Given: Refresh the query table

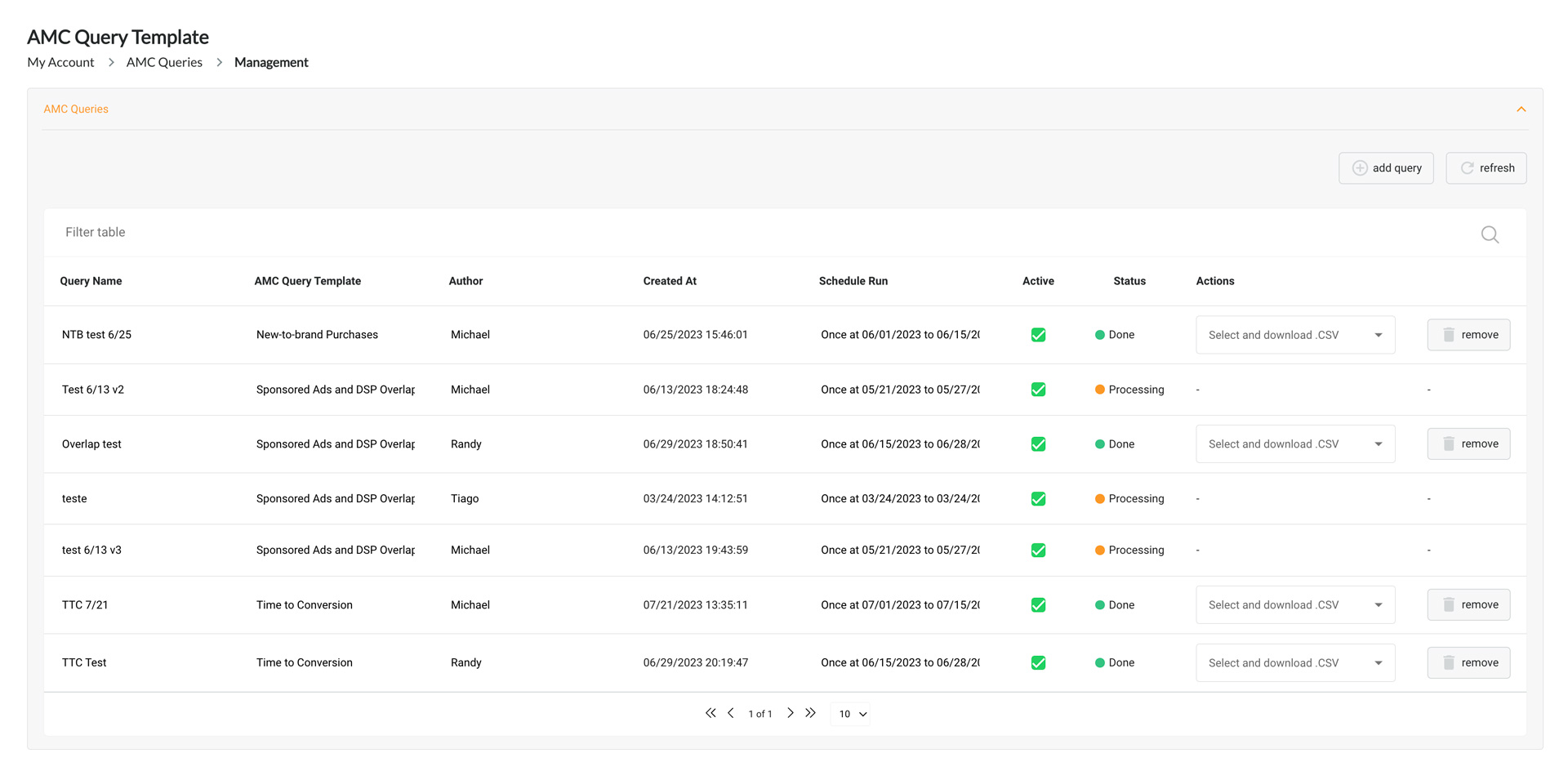Looking at the screenshot, I should (x=1486, y=168).
